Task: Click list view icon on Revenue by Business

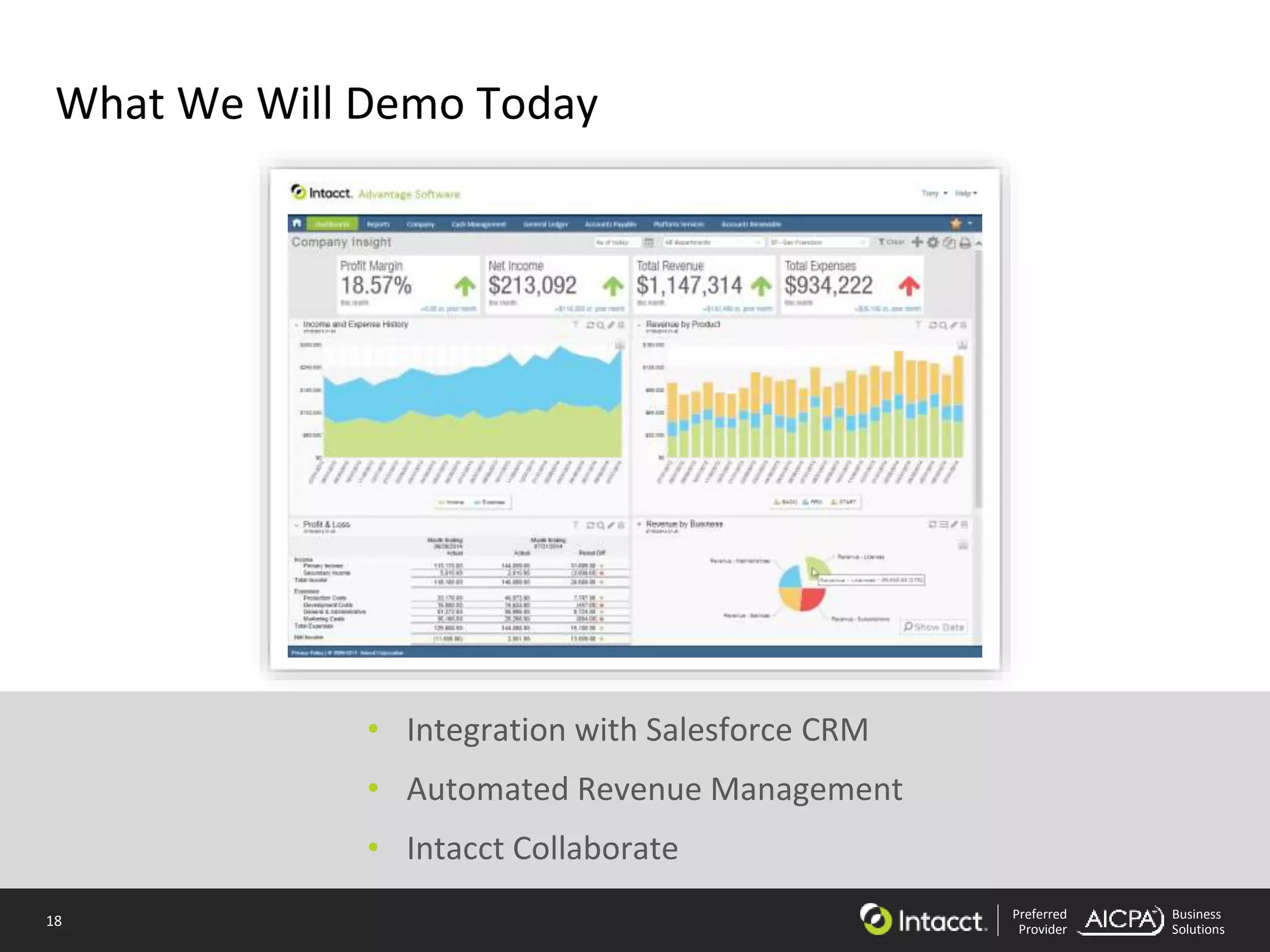Action: pos(943,525)
